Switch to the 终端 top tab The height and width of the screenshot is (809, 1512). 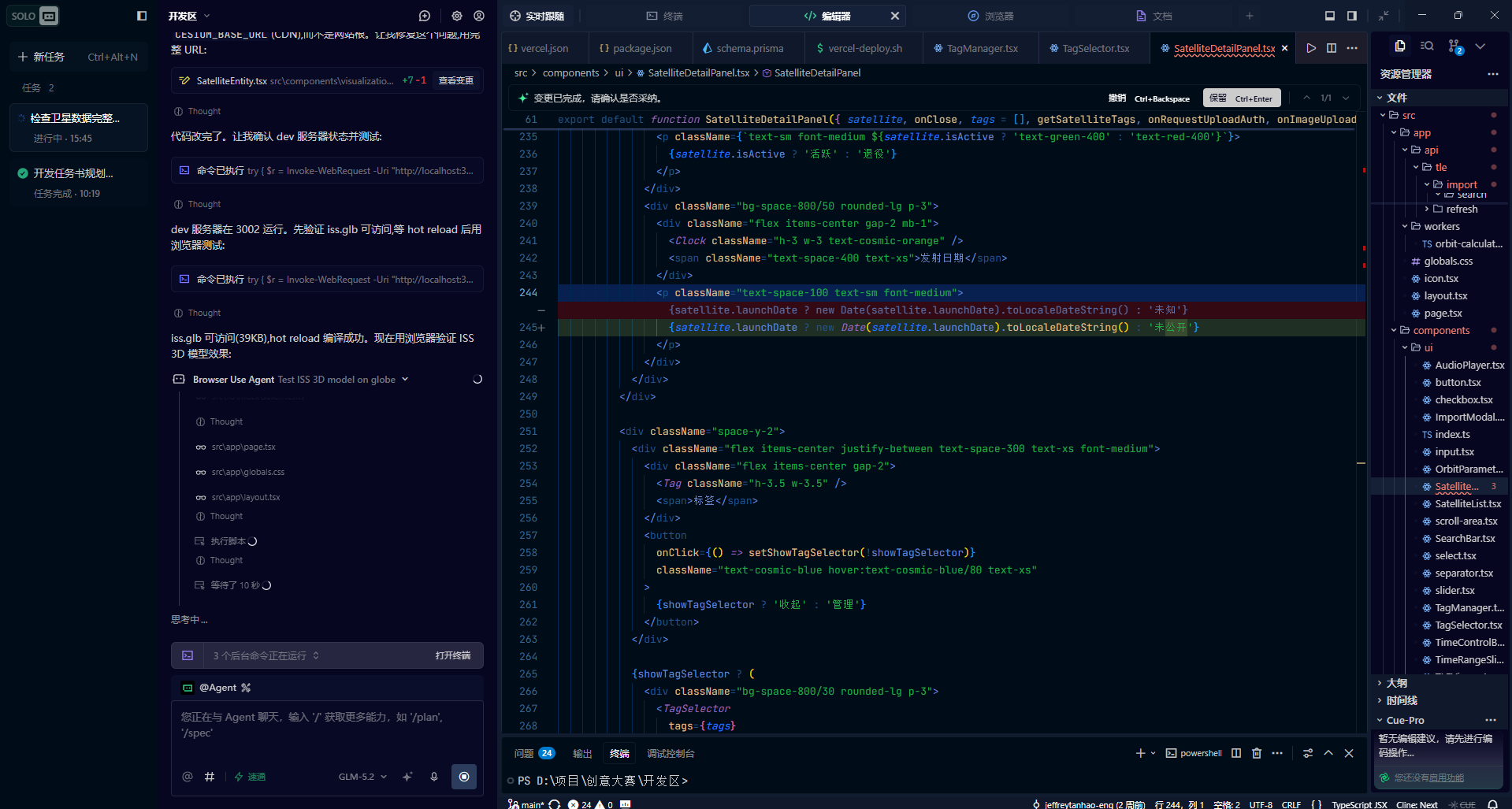tap(664, 16)
